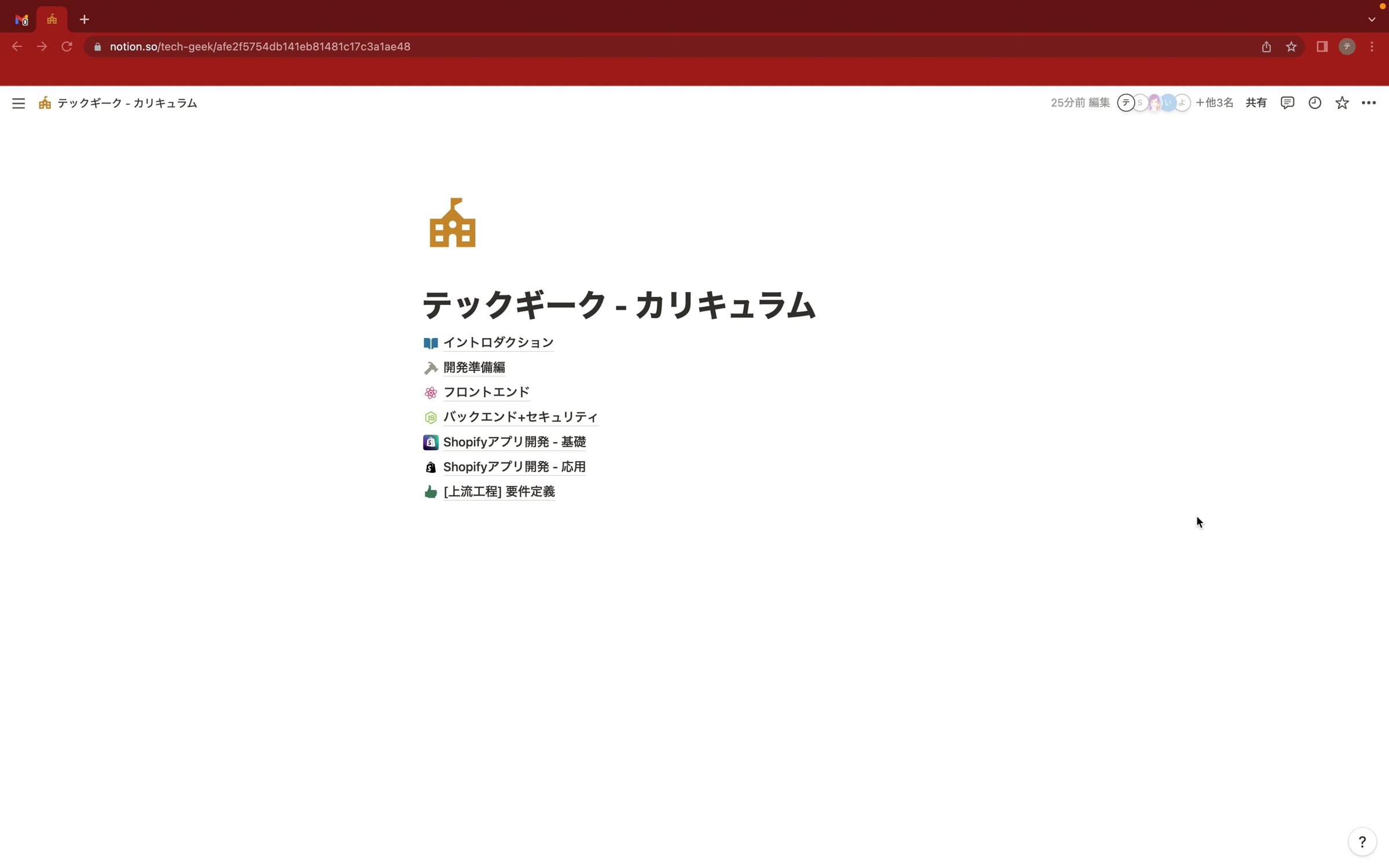This screenshot has width=1389, height=868.
Task: Toggle the browser side panel icon
Action: (x=1322, y=47)
